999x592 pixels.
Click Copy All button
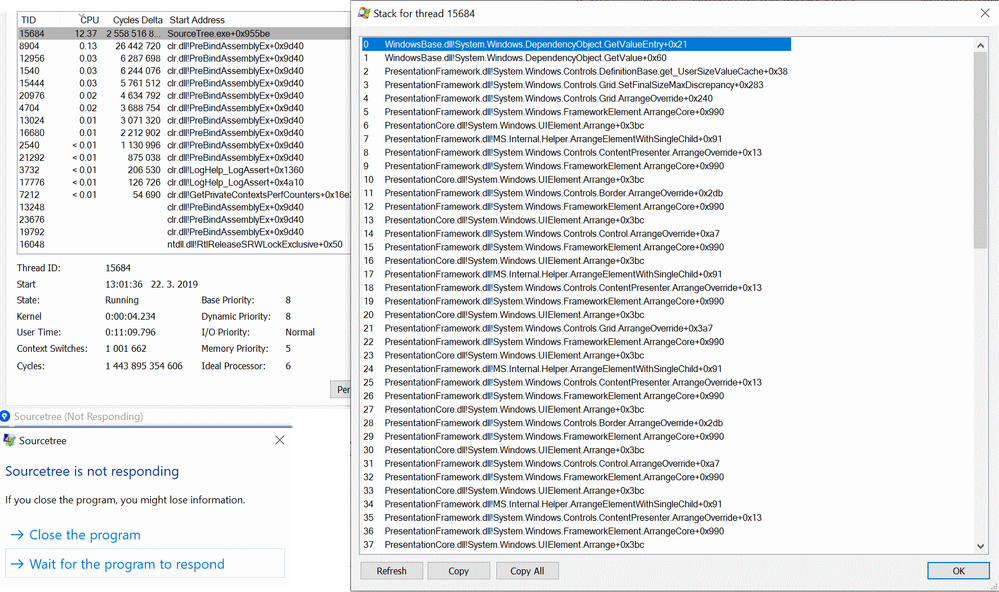pyautogui.click(x=527, y=571)
